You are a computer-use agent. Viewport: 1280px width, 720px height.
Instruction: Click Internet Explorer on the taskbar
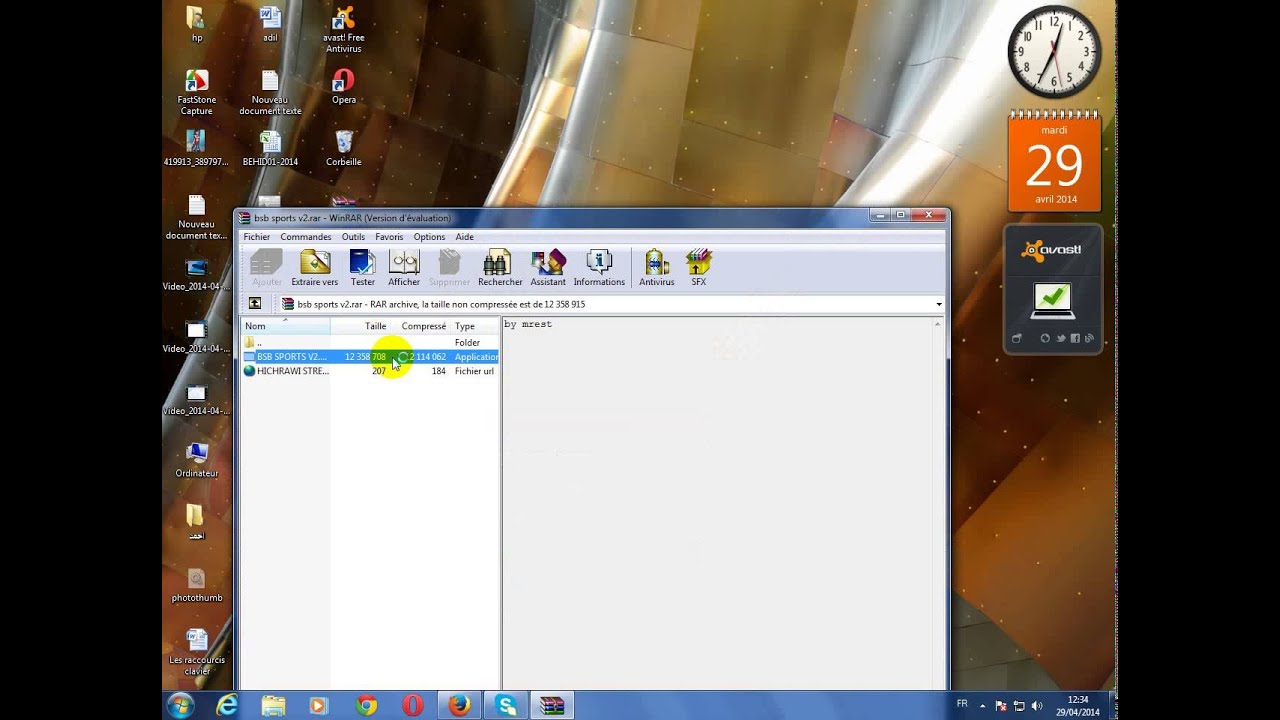point(228,705)
